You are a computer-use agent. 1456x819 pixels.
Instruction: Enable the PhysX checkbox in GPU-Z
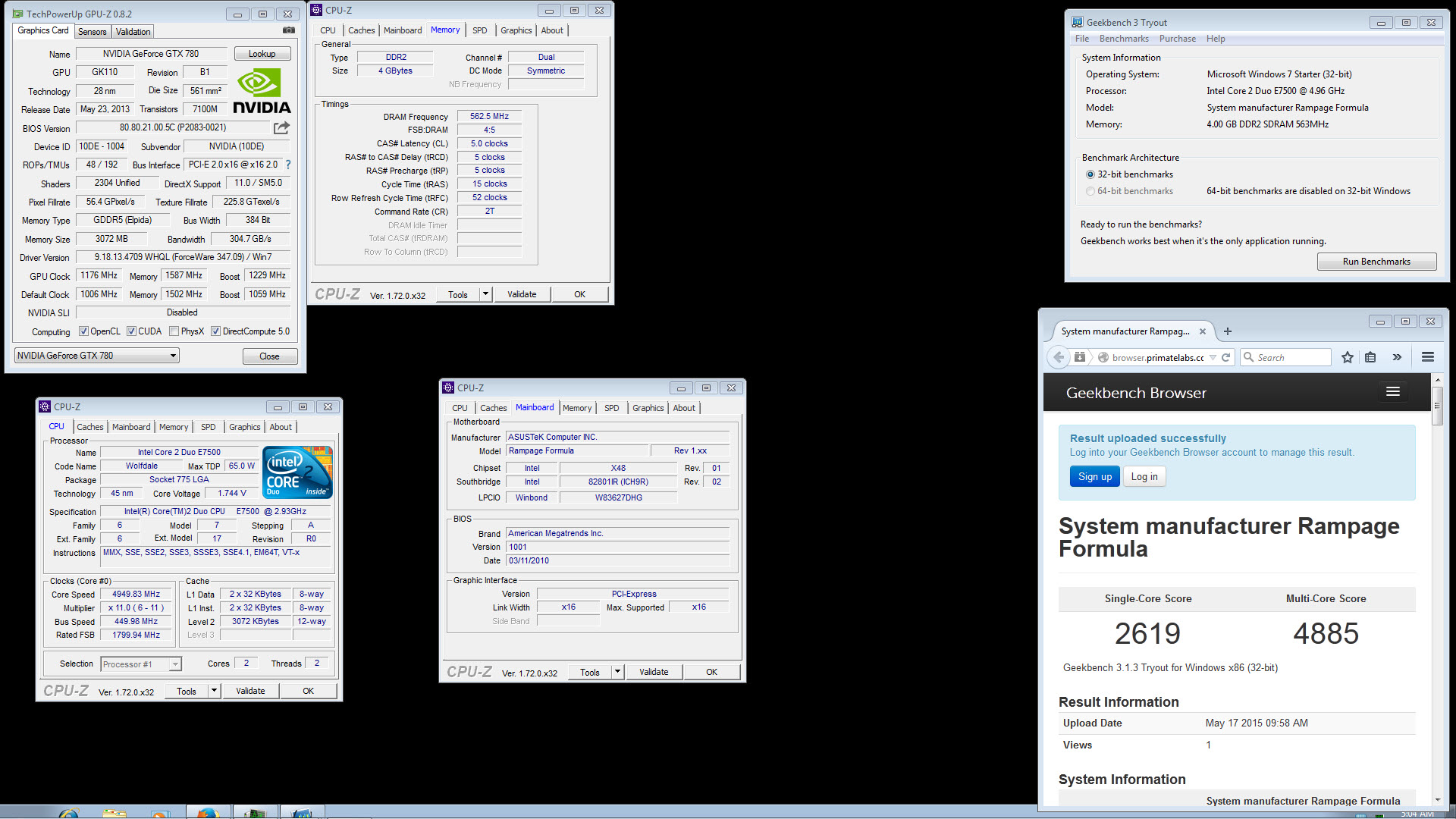174,331
